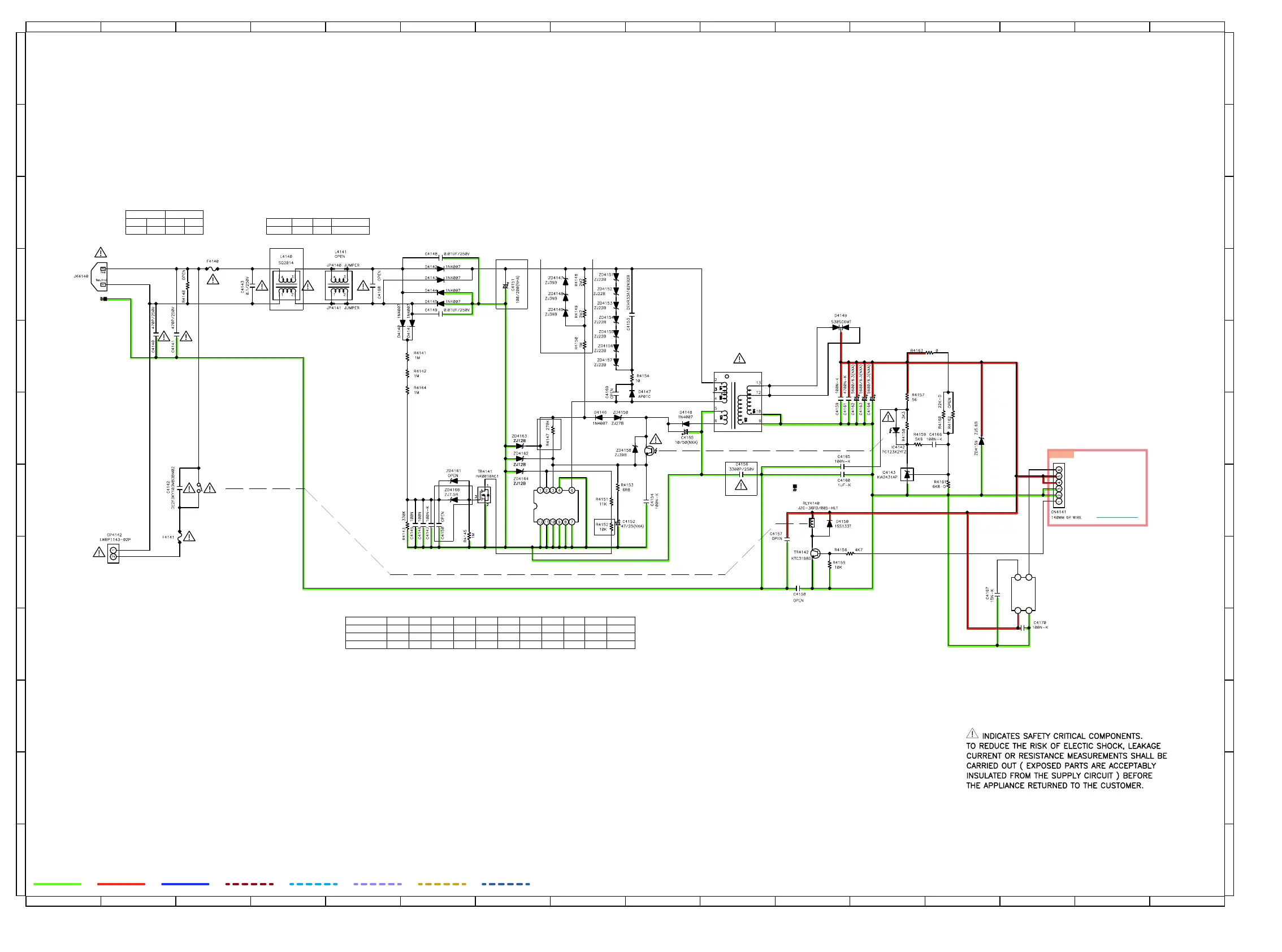Click the blue underline in the CN4141 box
This screenshot has width=1282, height=952.
coord(1116,517)
